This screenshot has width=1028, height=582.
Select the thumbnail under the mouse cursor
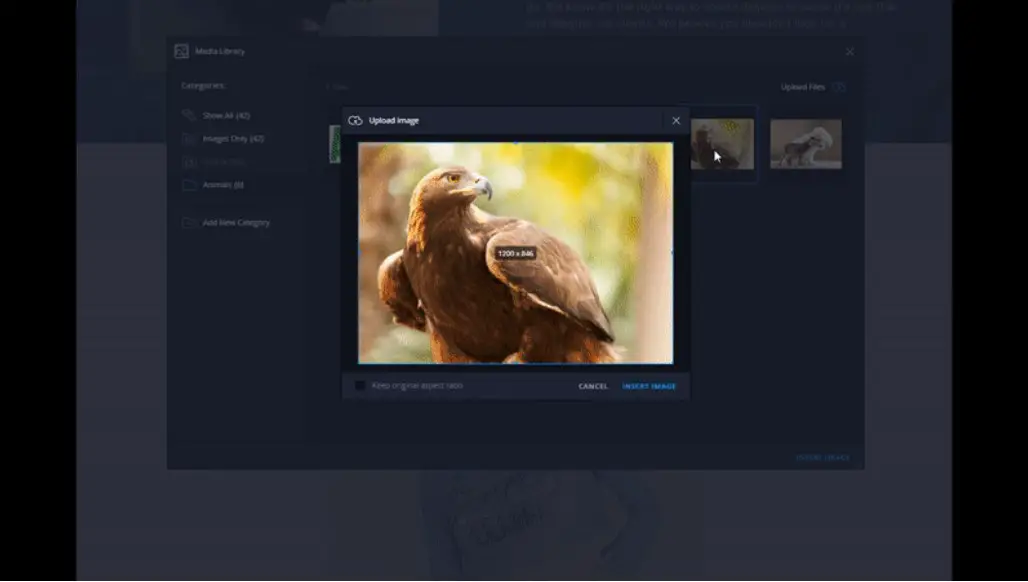pyautogui.click(x=722, y=145)
